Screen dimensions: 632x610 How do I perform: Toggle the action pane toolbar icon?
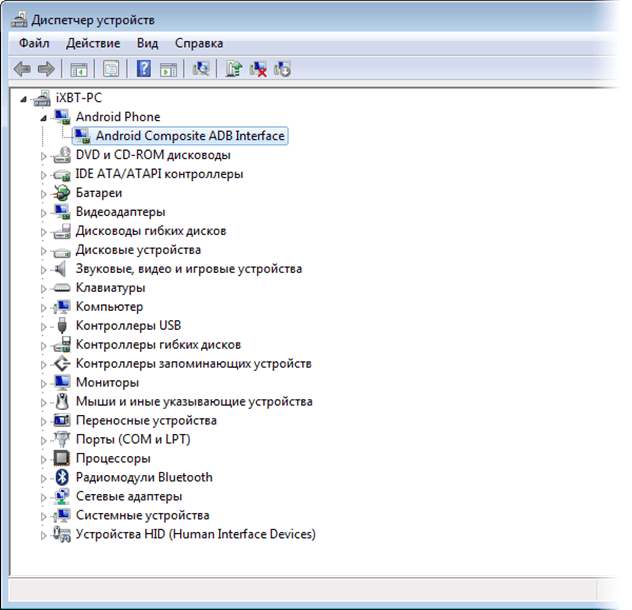click(x=168, y=69)
